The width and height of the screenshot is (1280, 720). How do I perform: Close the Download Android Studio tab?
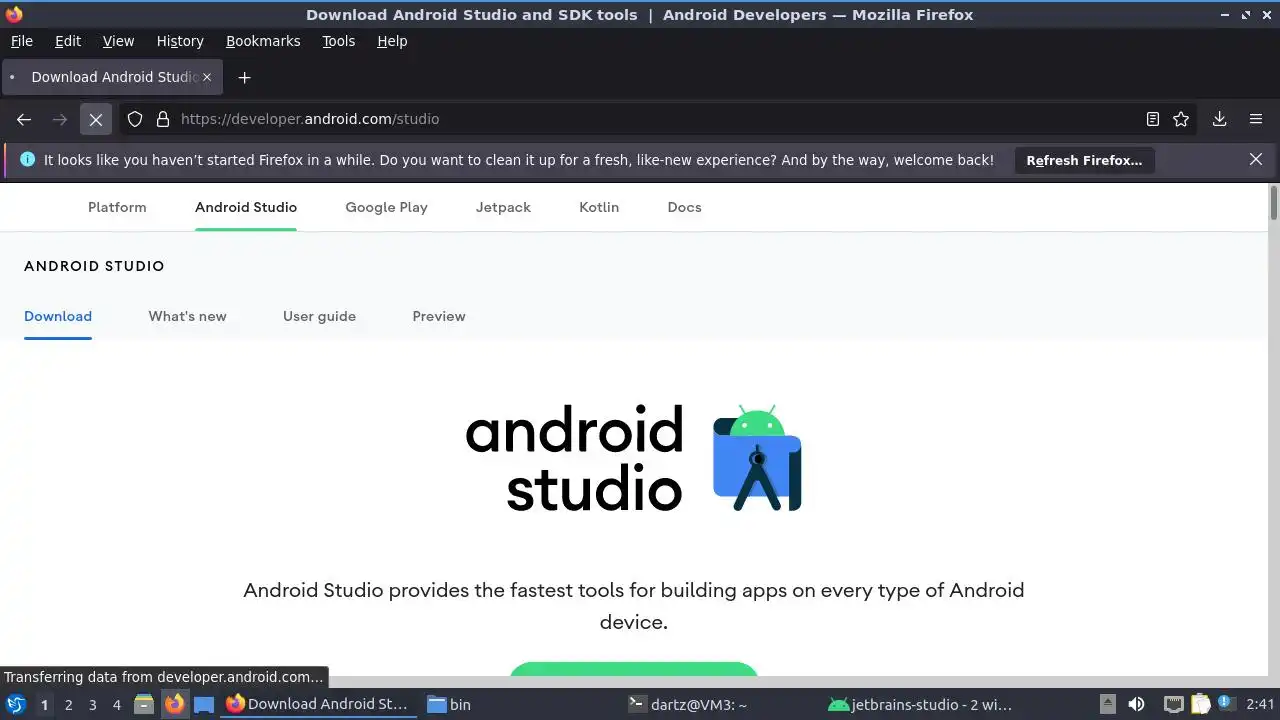[x=207, y=77]
